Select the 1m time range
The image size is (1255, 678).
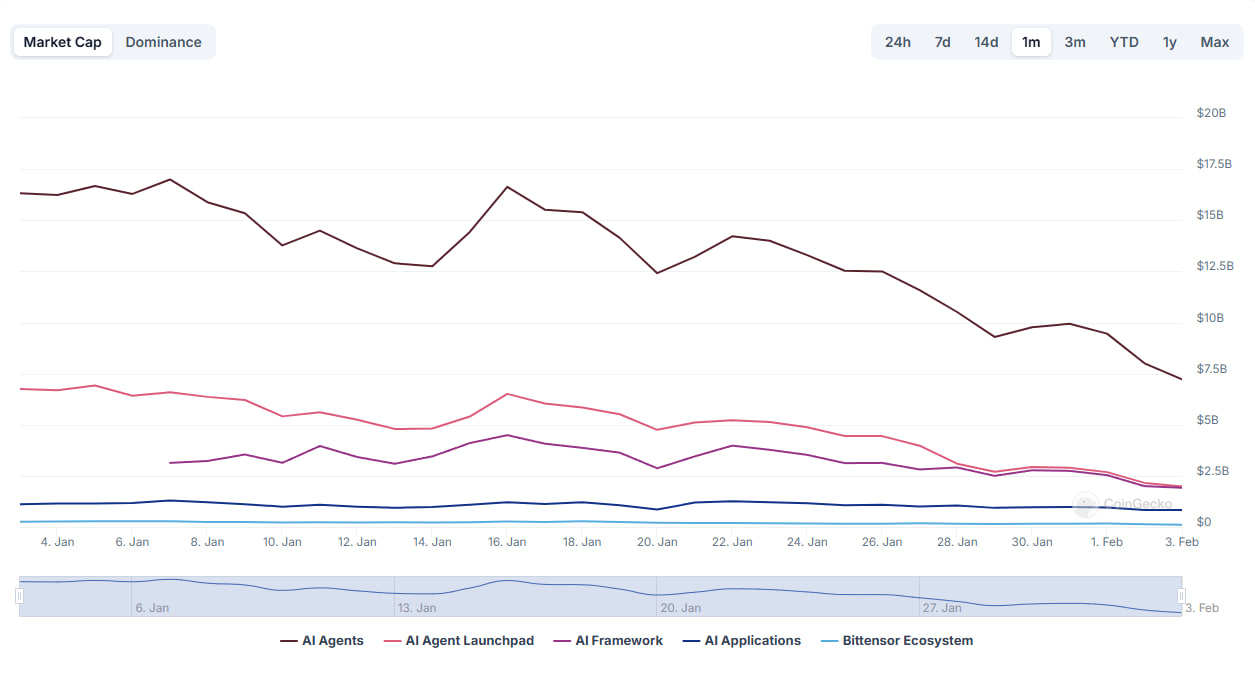1031,42
